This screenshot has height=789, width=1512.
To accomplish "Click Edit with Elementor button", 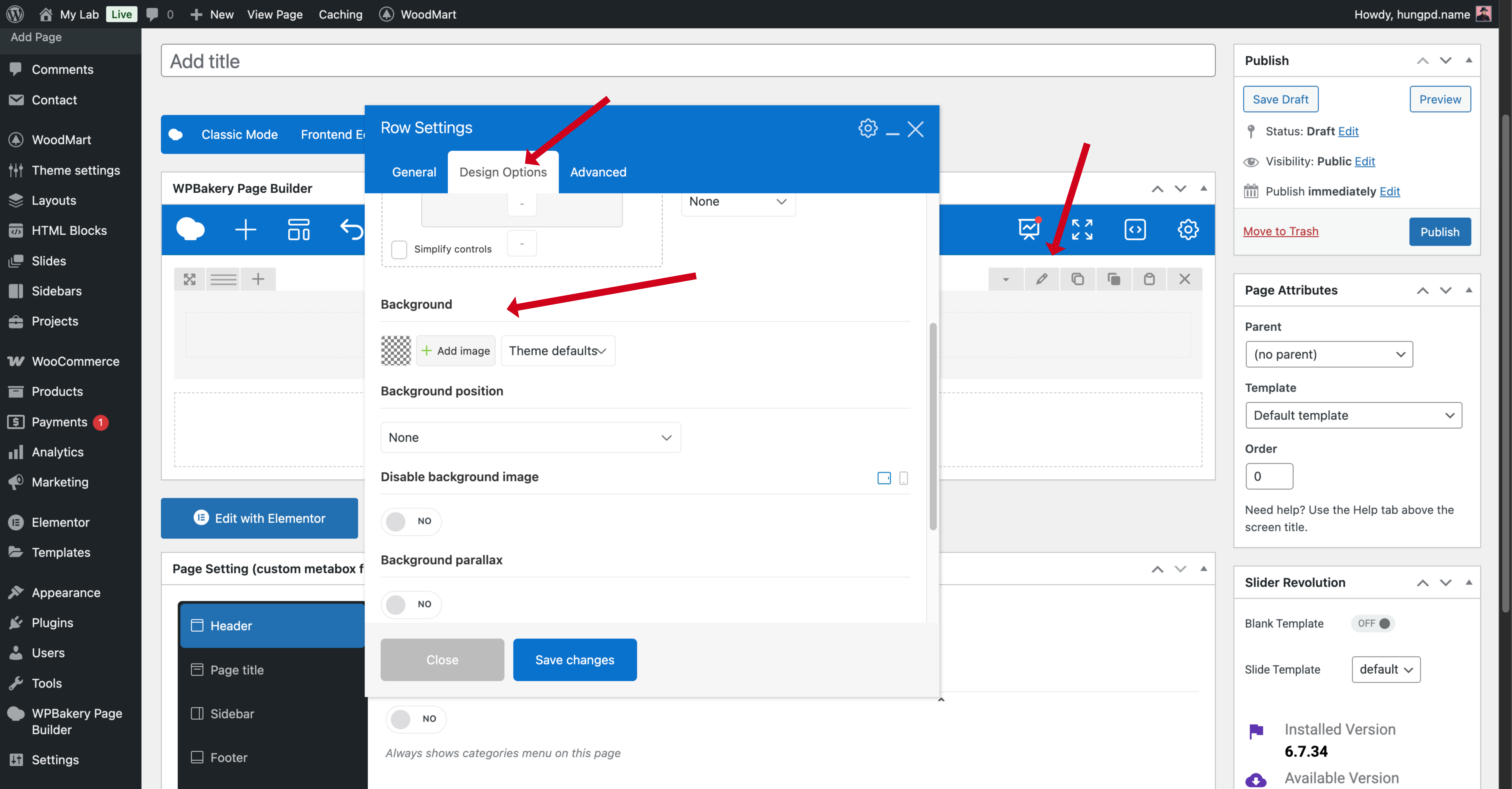I will coord(260,518).
